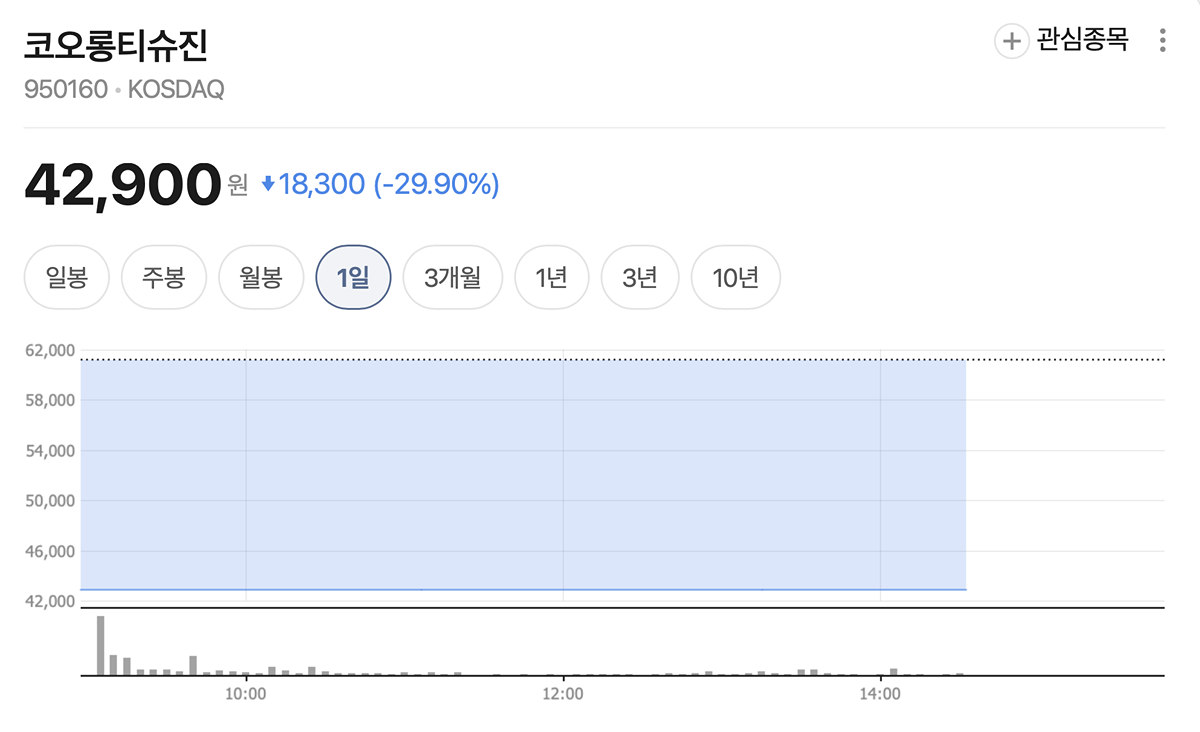
Task: Select the 월봉 chart period
Action: pyautogui.click(x=261, y=277)
